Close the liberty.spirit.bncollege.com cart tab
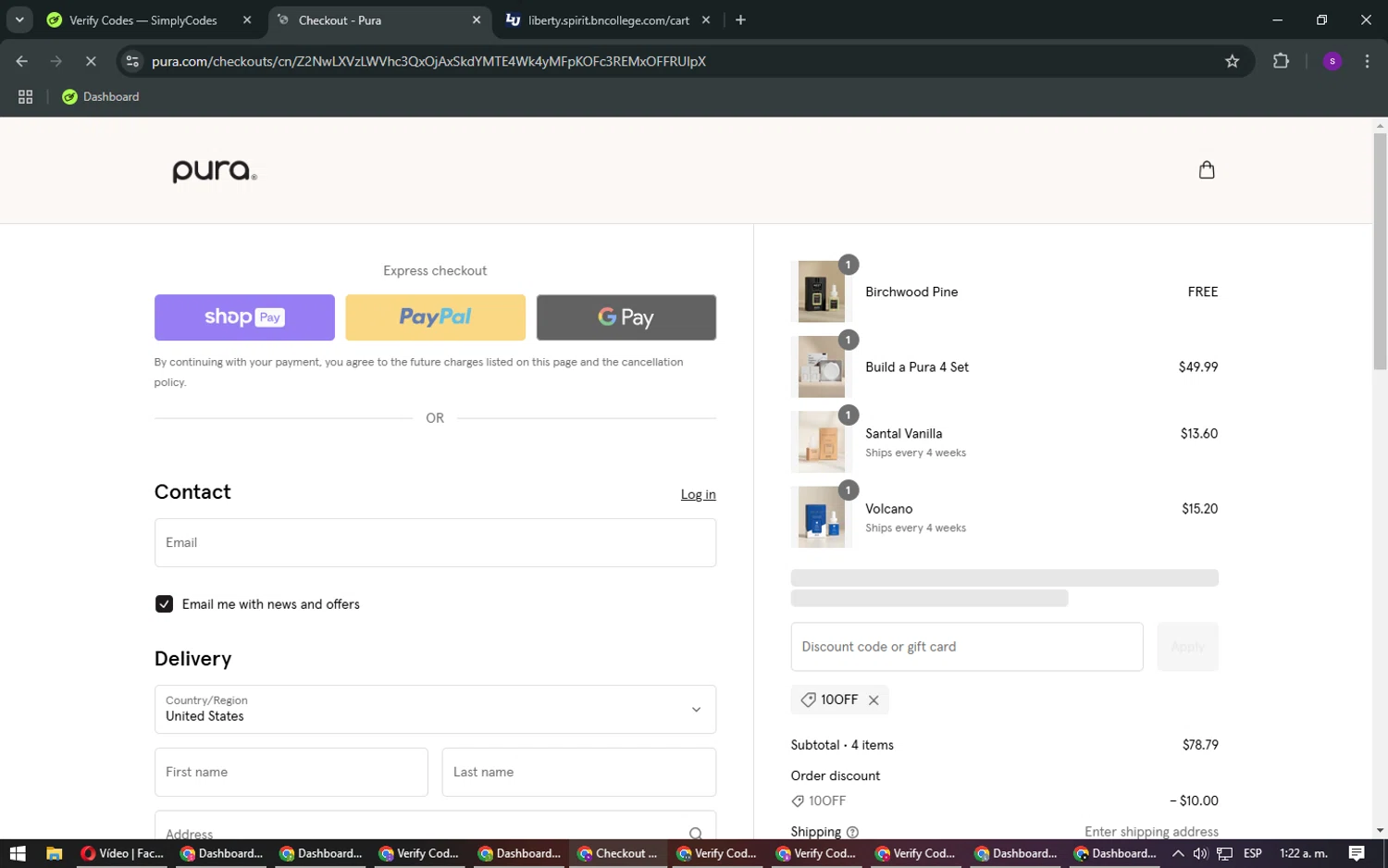The height and width of the screenshot is (868, 1388). click(x=706, y=20)
